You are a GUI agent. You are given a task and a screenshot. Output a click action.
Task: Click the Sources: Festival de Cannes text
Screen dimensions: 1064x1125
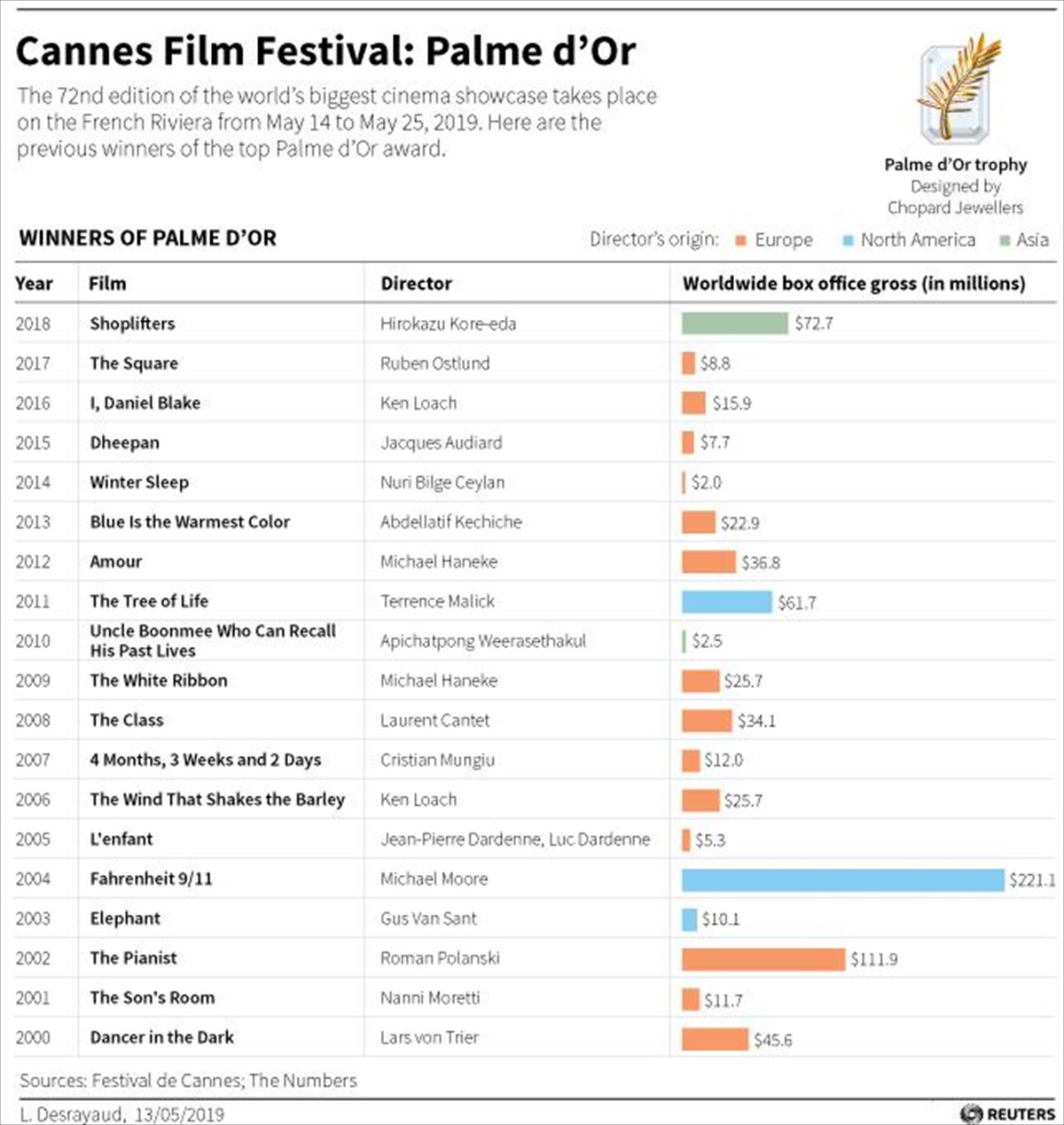tap(188, 1081)
